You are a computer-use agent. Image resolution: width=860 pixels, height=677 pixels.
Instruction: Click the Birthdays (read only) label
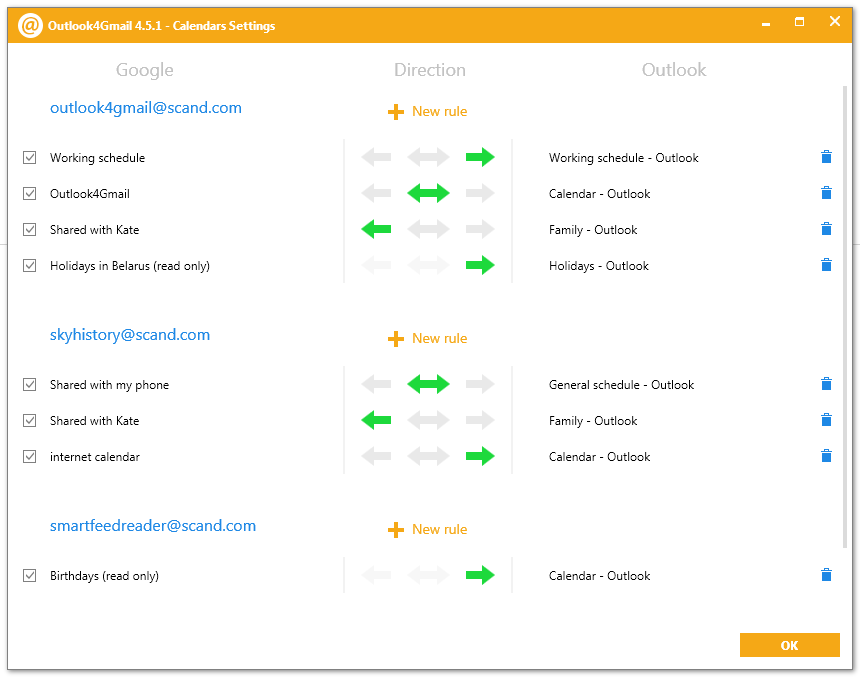click(104, 576)
